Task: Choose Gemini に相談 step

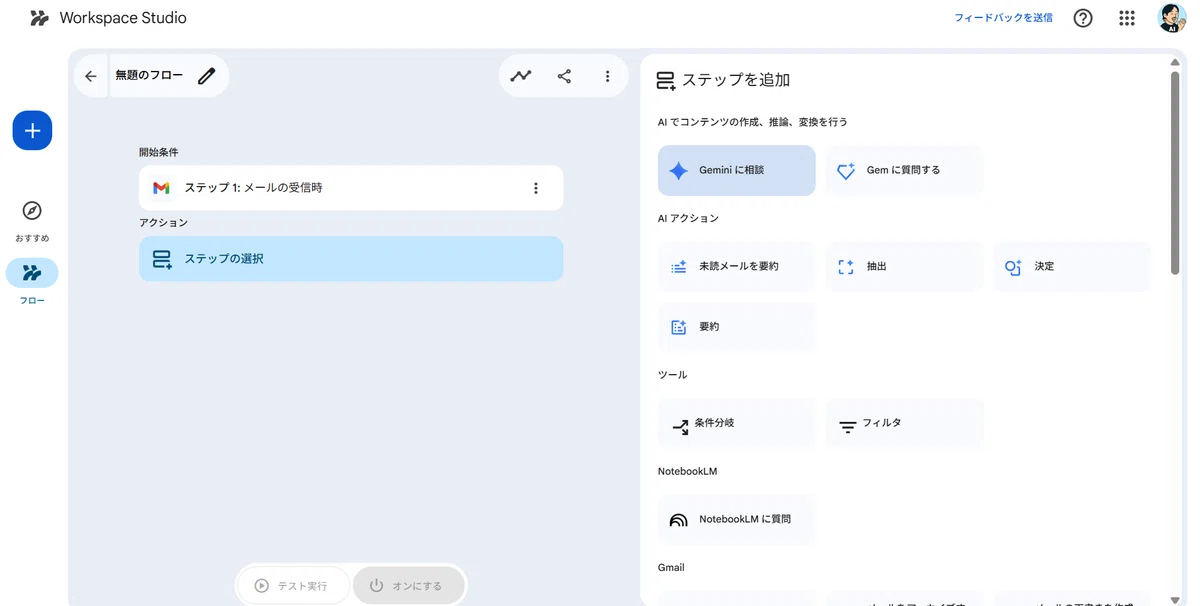Action: coord(737,170)
